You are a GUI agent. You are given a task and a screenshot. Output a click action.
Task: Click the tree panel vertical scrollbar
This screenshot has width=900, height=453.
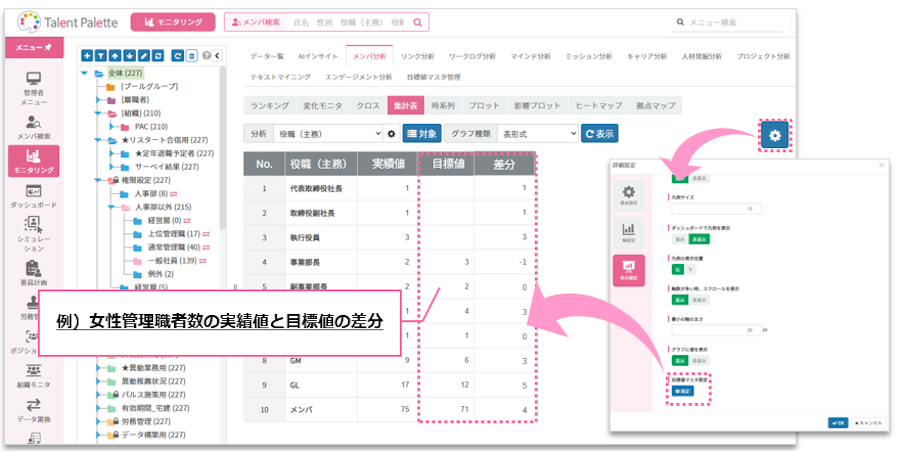[223, 149]
